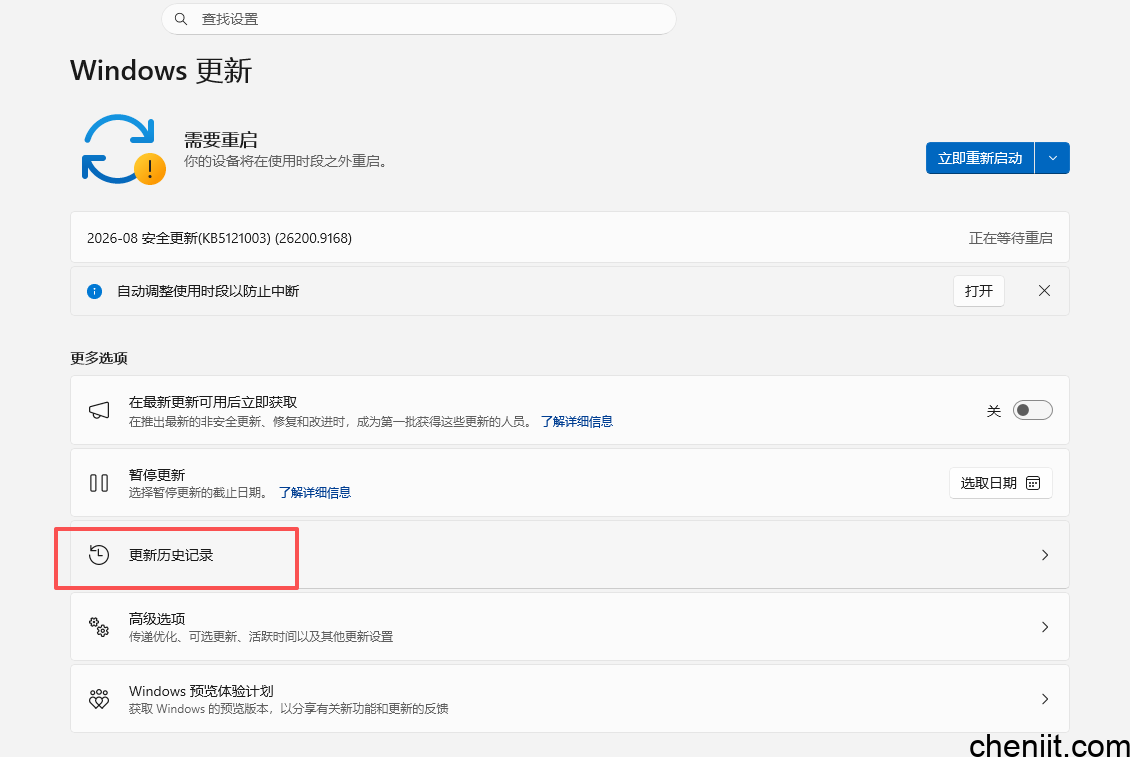Screen dimensions: 1130x757
Task: Open 了解详细信息 link under latest updates
Action: tap(577, 422)
